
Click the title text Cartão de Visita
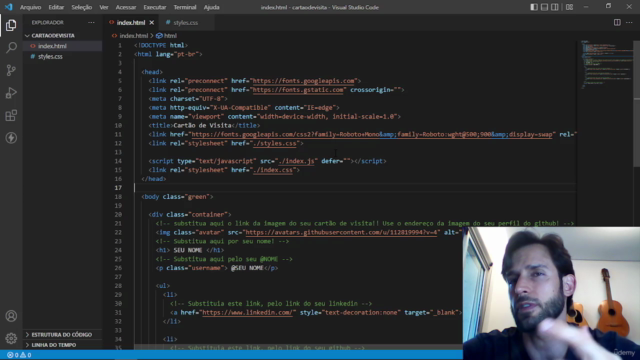(202, 125)
